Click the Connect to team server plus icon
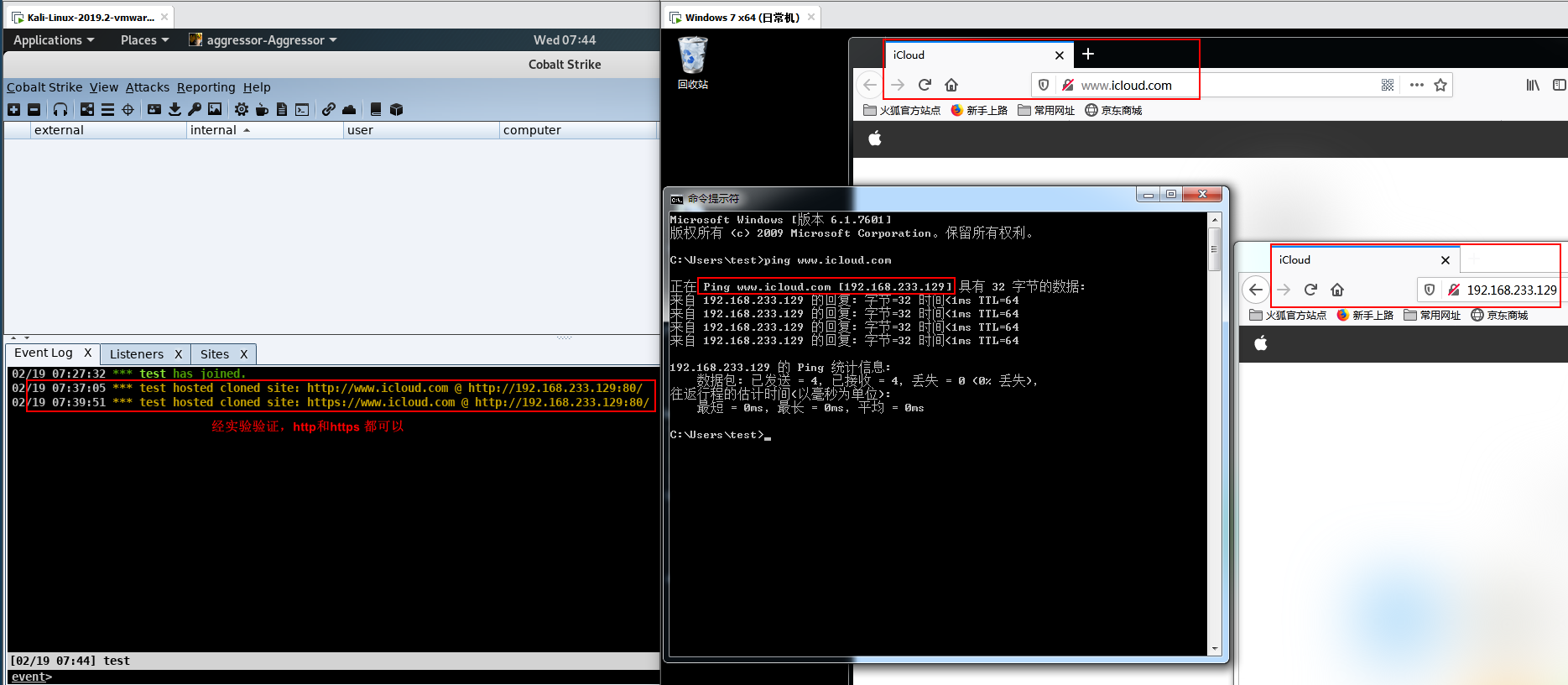This screenshot has width=1568, height=685. pos(13,109)
